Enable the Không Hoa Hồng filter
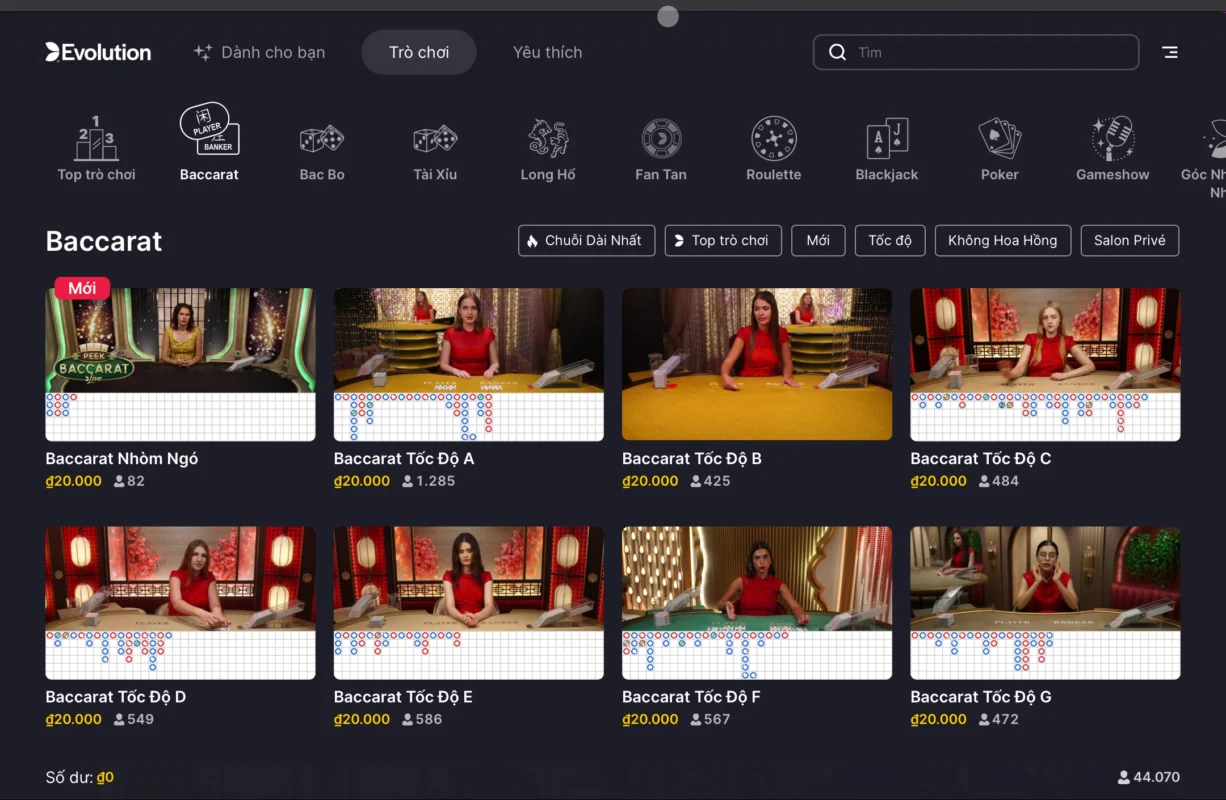The image size is (1226, 800). (1003, 241)
